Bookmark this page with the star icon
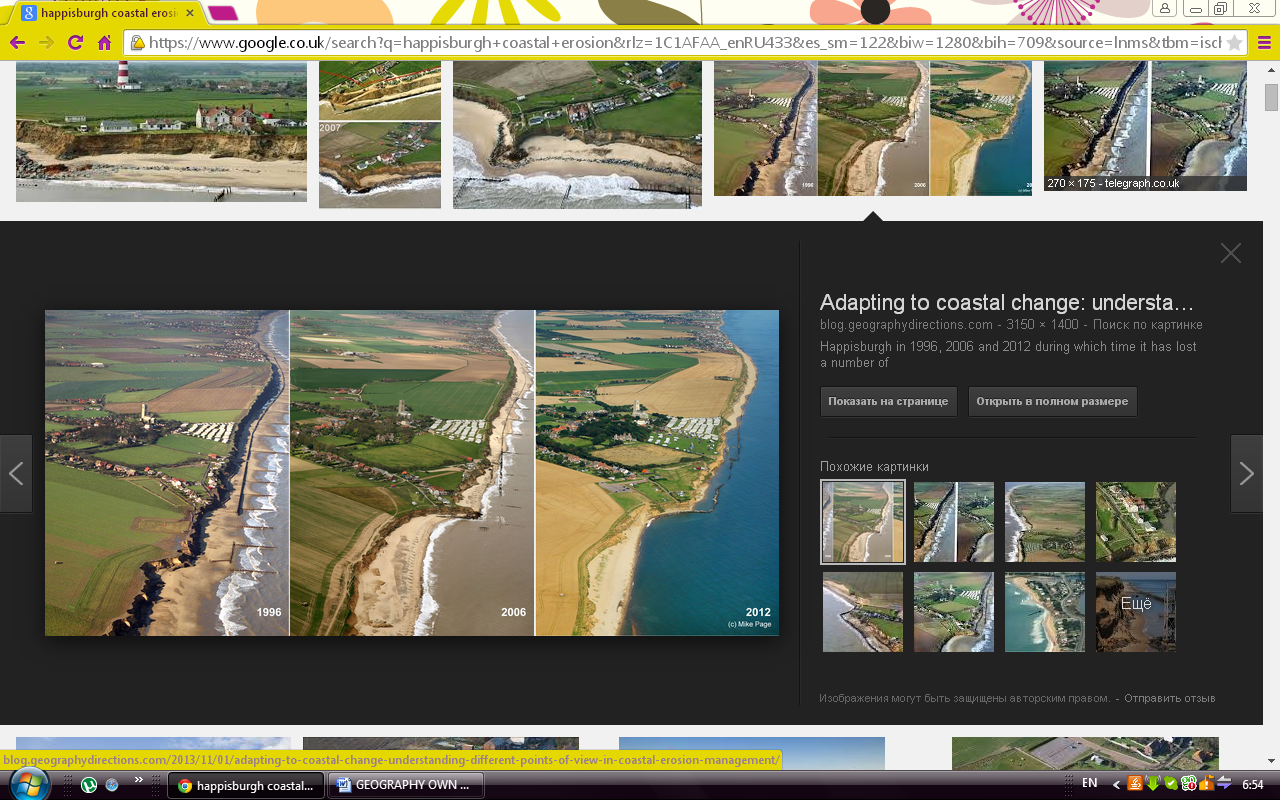 coord(1234,43)
